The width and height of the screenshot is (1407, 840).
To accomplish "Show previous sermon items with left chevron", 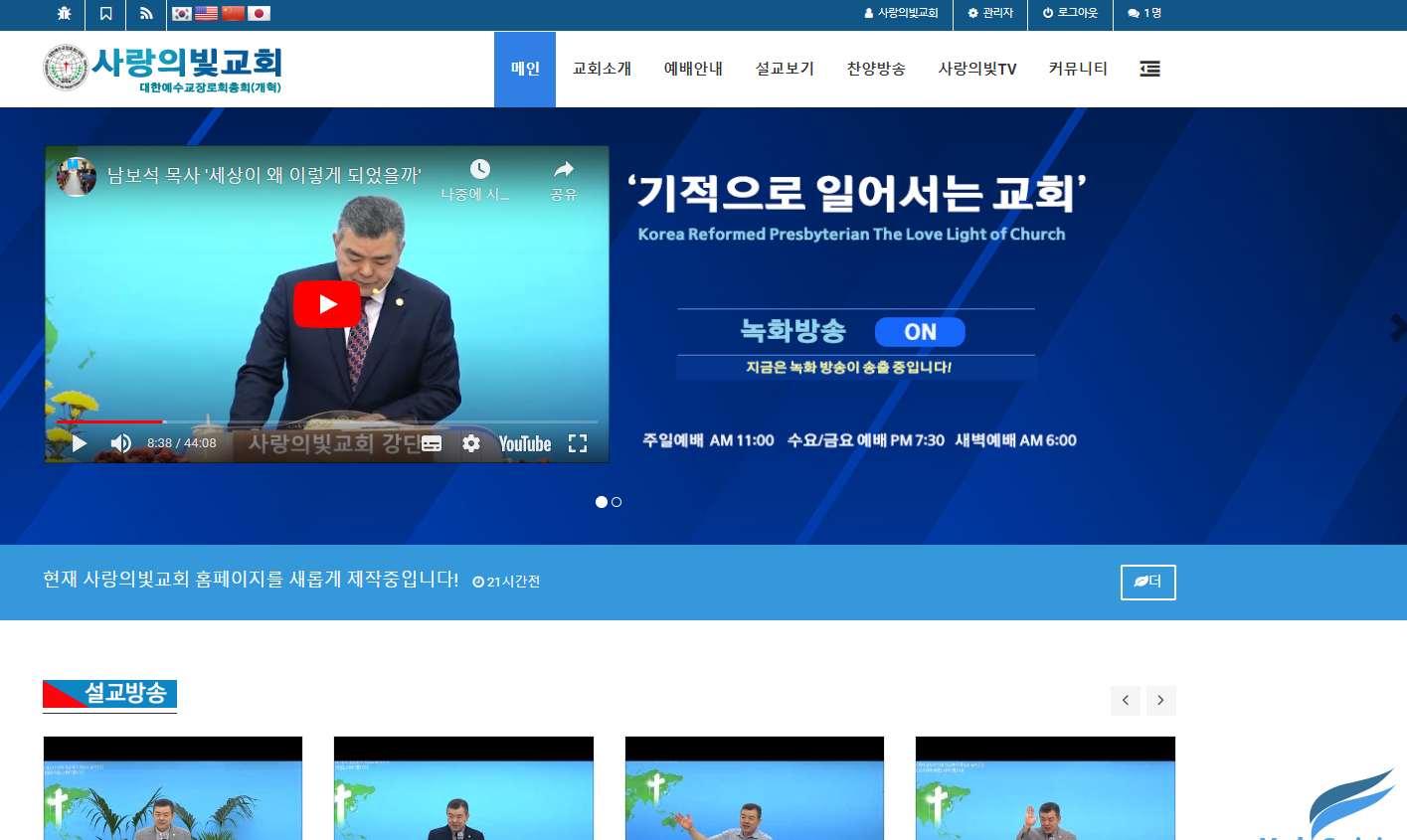I will [x=1125, y=701].
